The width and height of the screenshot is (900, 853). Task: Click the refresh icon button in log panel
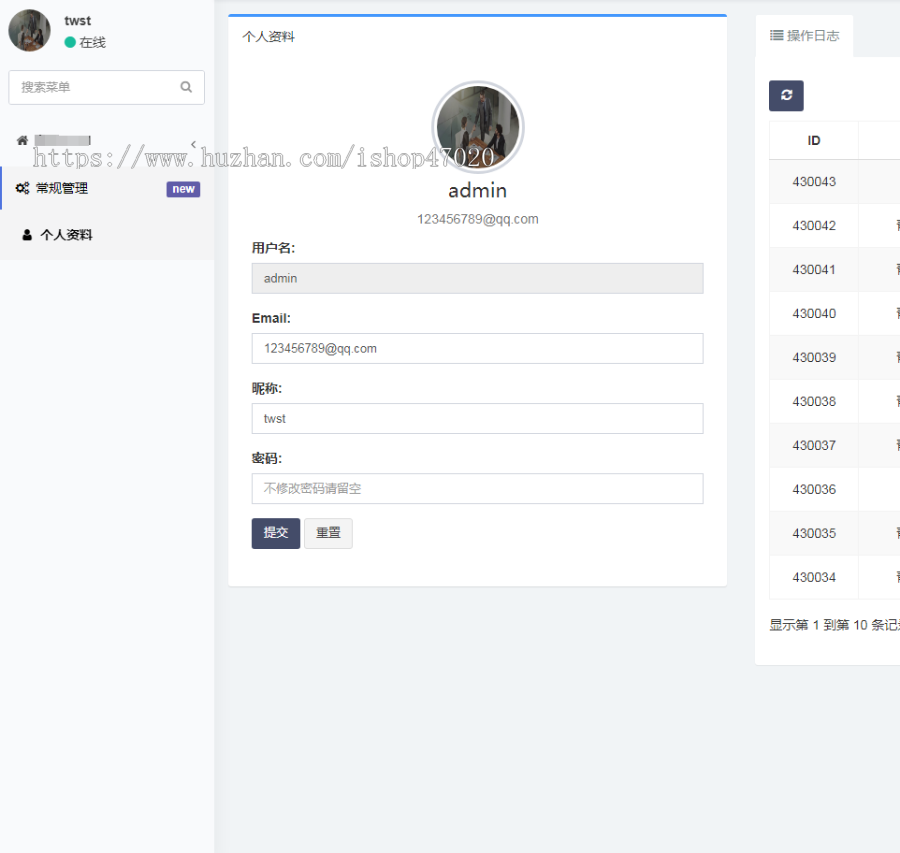[786, 95]
